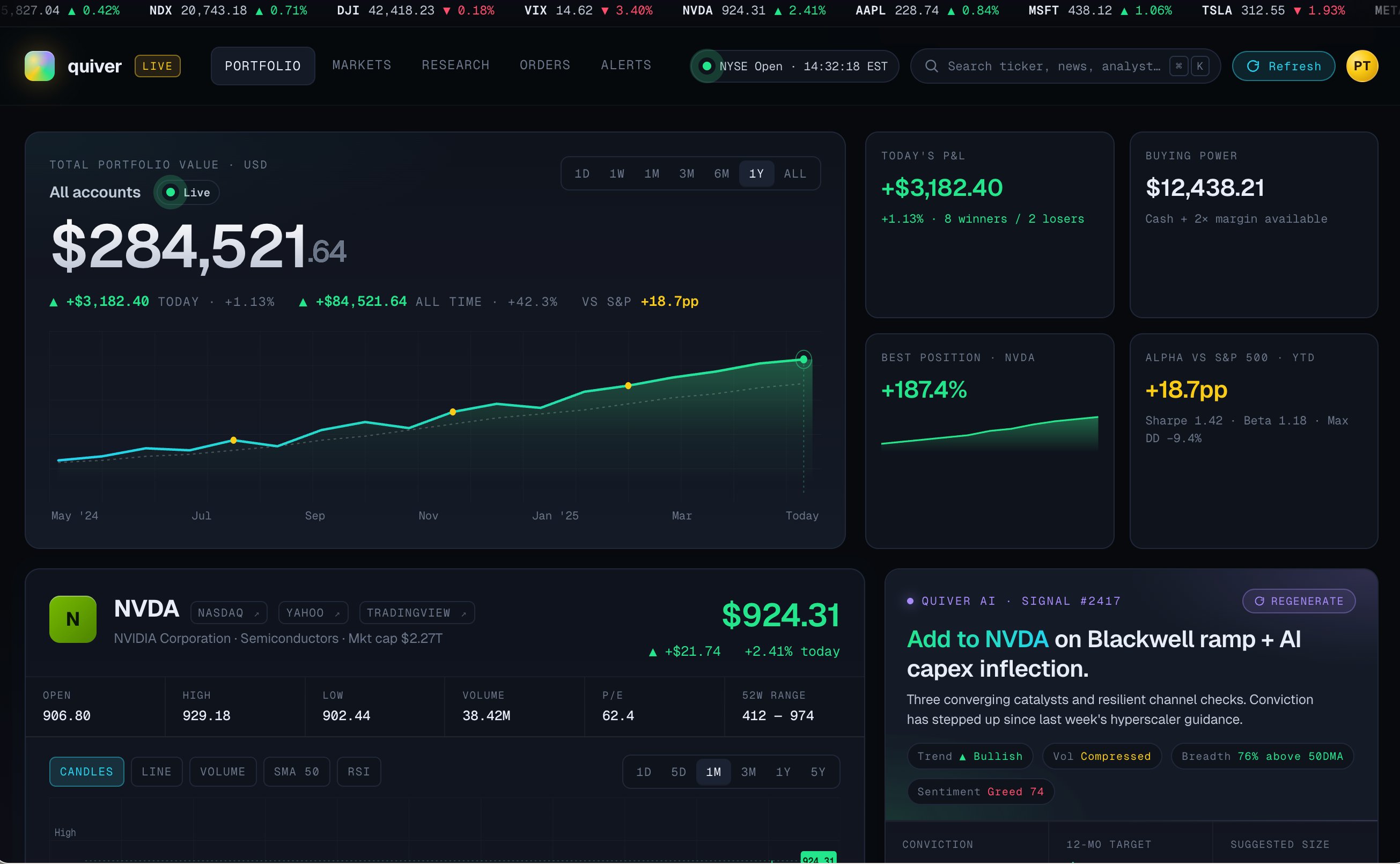Switch to the MARKETS tab
Screen dimensions: 1400x864
click(x=362, y=65)
